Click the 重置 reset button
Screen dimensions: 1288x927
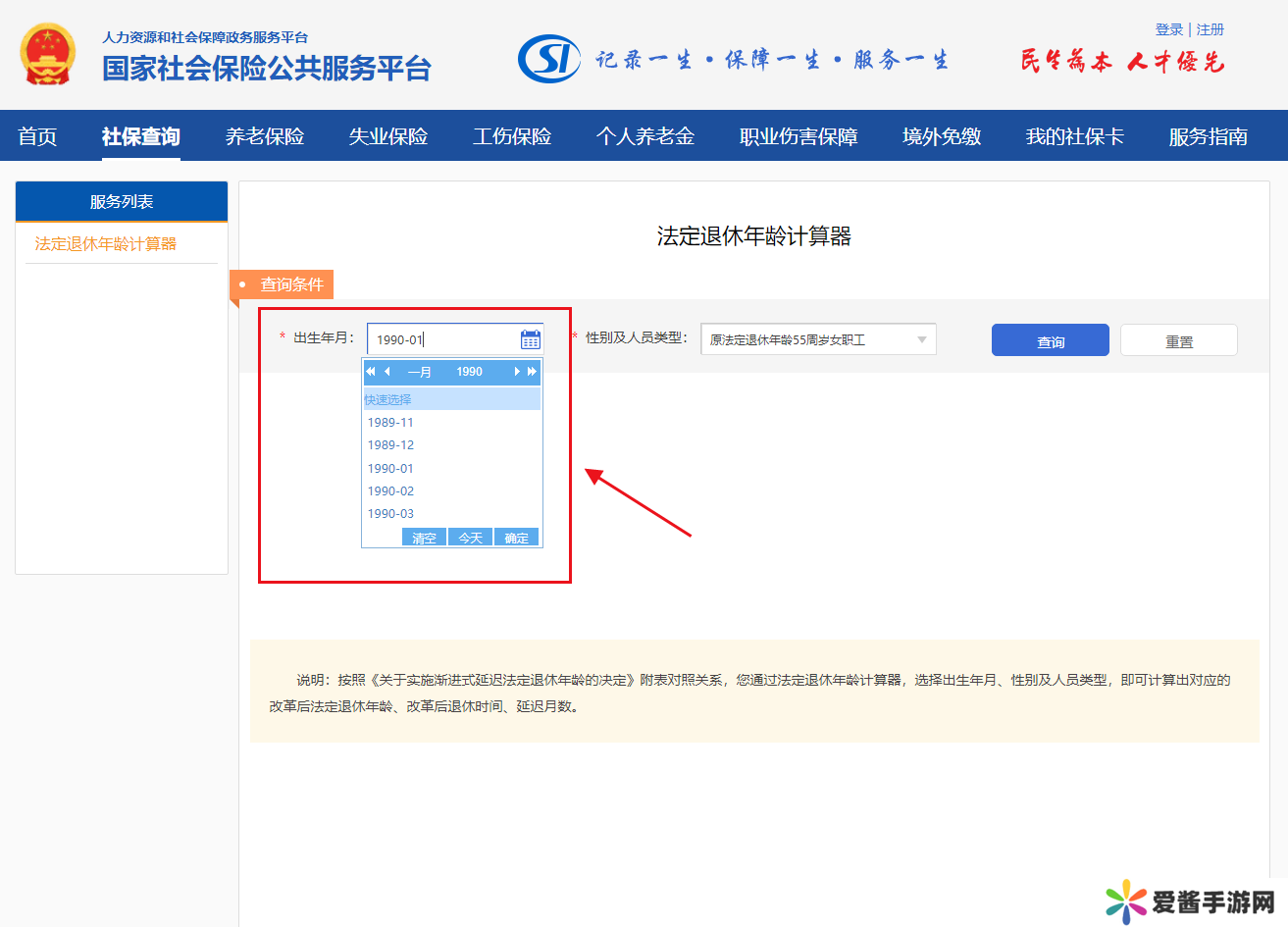(1178, 340)
